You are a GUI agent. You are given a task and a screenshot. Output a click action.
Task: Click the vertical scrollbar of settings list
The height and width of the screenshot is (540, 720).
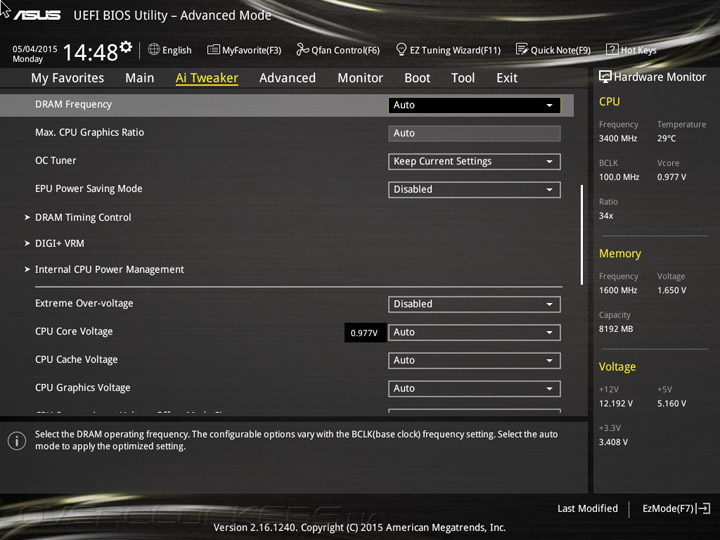pos(582,235)
